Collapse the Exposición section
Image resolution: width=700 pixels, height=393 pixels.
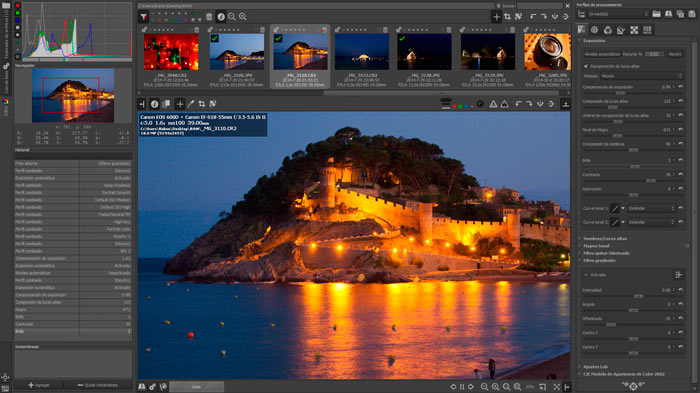tap(593, 41)
